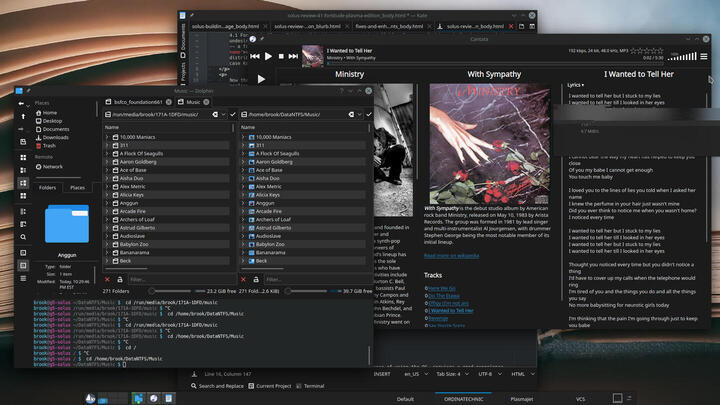The width and height of the screenshot is (720, 405).
Task: Select Home in Dolphin Places
Action: coord(46,112)
